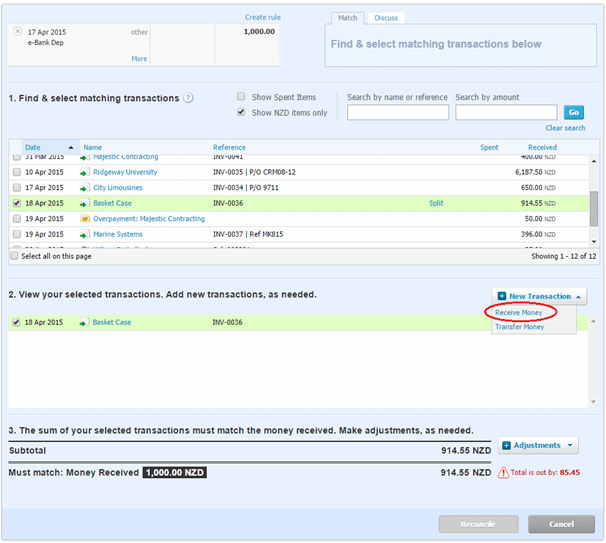
Task: Click the Go search button
Action: point(574,112)
